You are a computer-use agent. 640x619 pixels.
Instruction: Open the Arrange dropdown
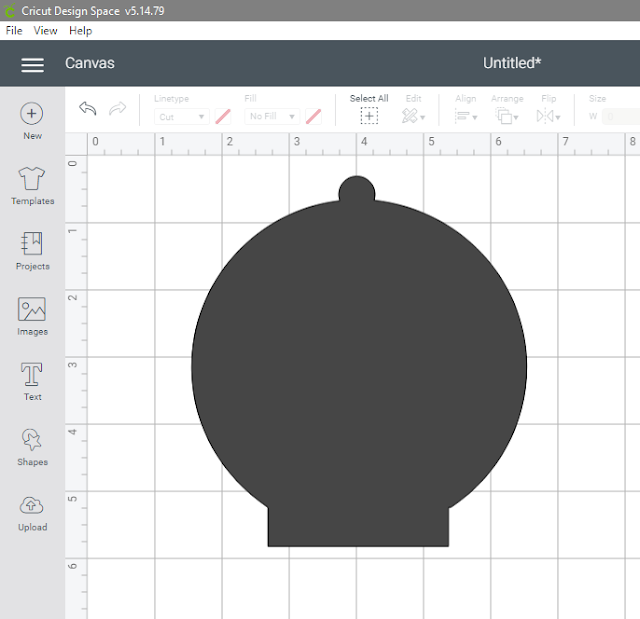507,116
